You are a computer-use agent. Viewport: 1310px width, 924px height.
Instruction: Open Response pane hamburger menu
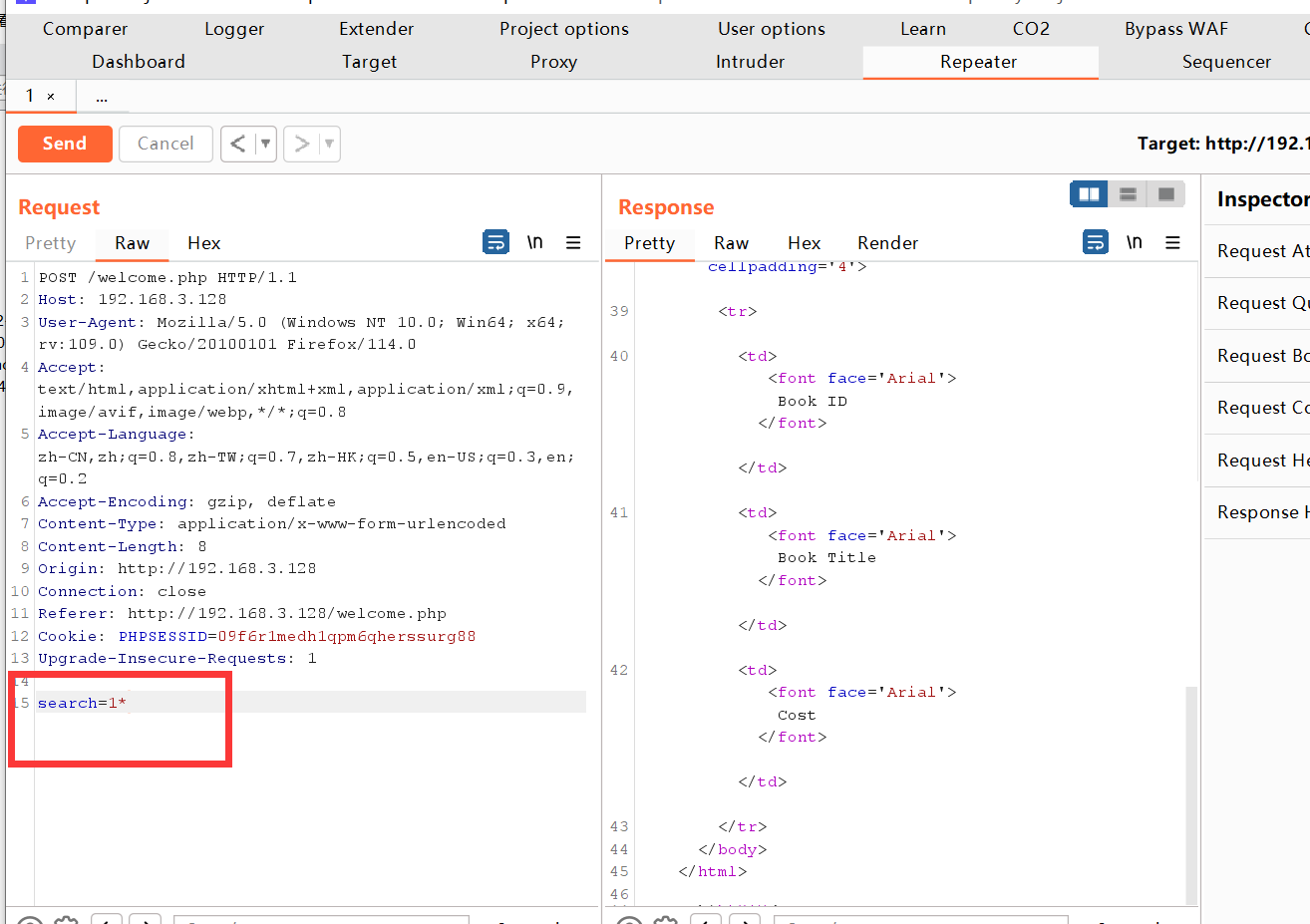point(1172,242)
